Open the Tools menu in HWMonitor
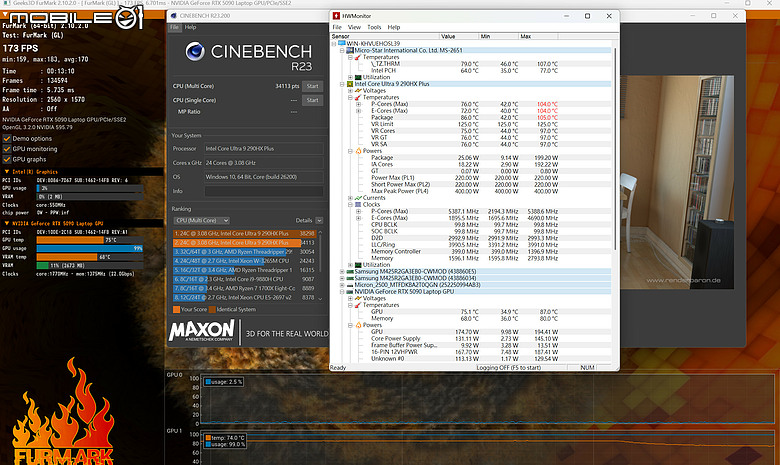The image size is (780, 465). (374, 27)
